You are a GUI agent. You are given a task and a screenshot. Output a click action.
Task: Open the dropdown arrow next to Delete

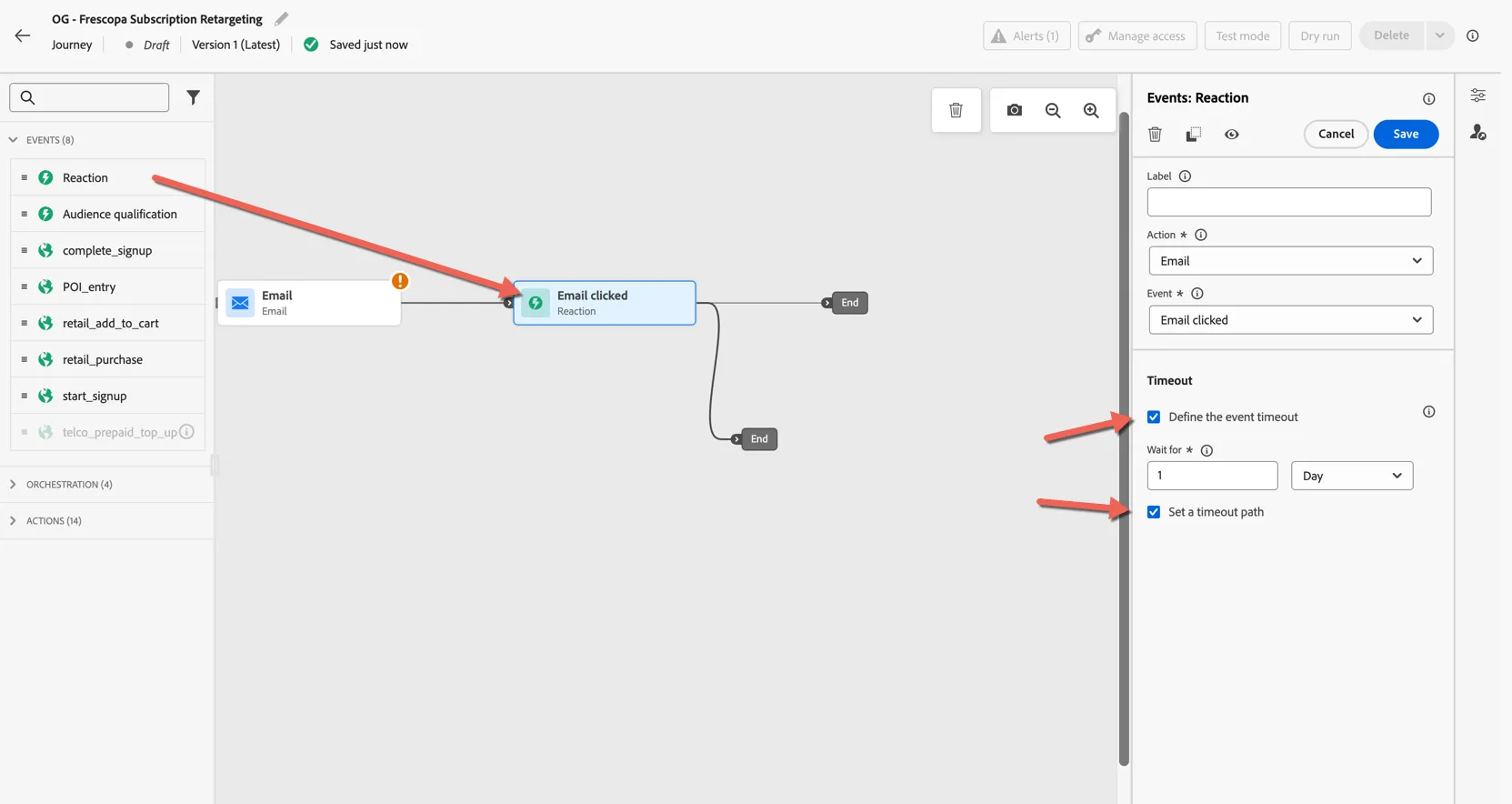coord(1439,35)
